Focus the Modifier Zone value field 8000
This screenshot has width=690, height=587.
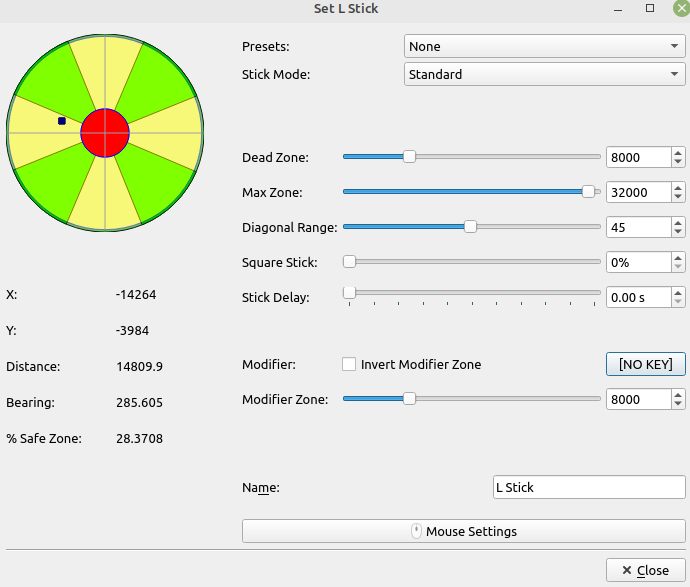point(639,400)
